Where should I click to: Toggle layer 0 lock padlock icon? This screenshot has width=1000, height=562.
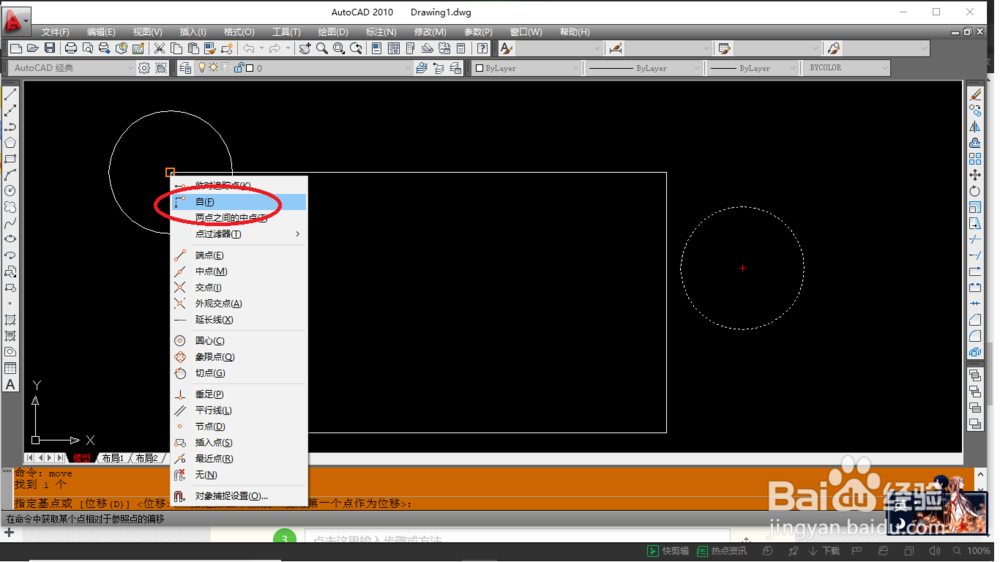(239, 68)
